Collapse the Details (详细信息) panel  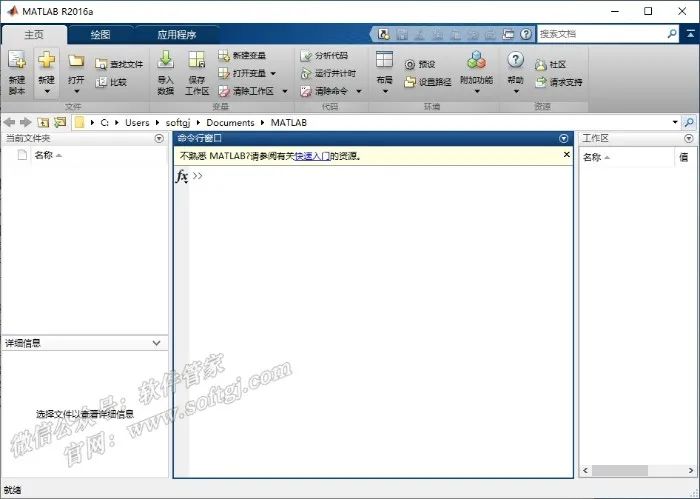[156, 343]
